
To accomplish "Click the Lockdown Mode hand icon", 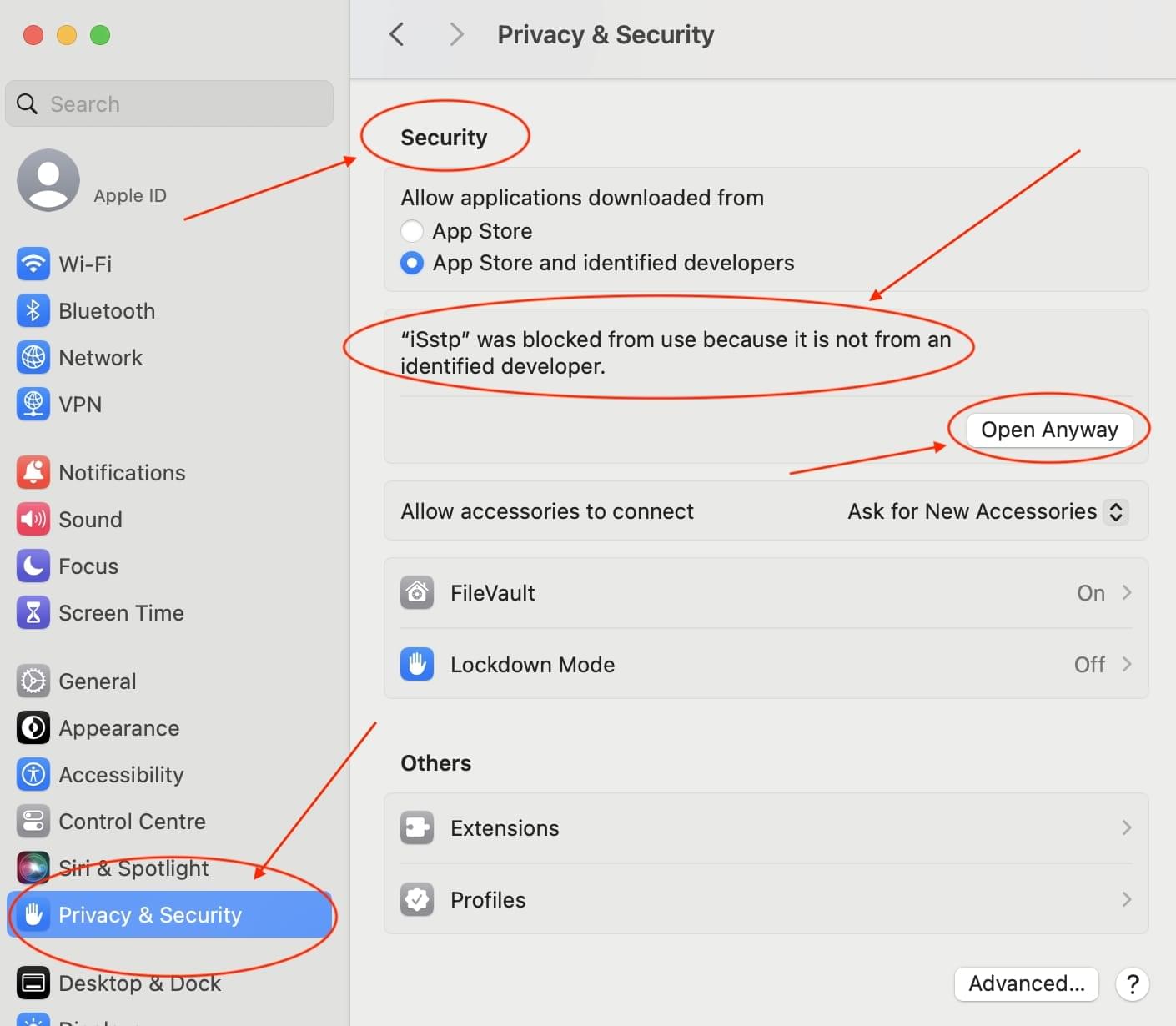I will pos(417,665).
